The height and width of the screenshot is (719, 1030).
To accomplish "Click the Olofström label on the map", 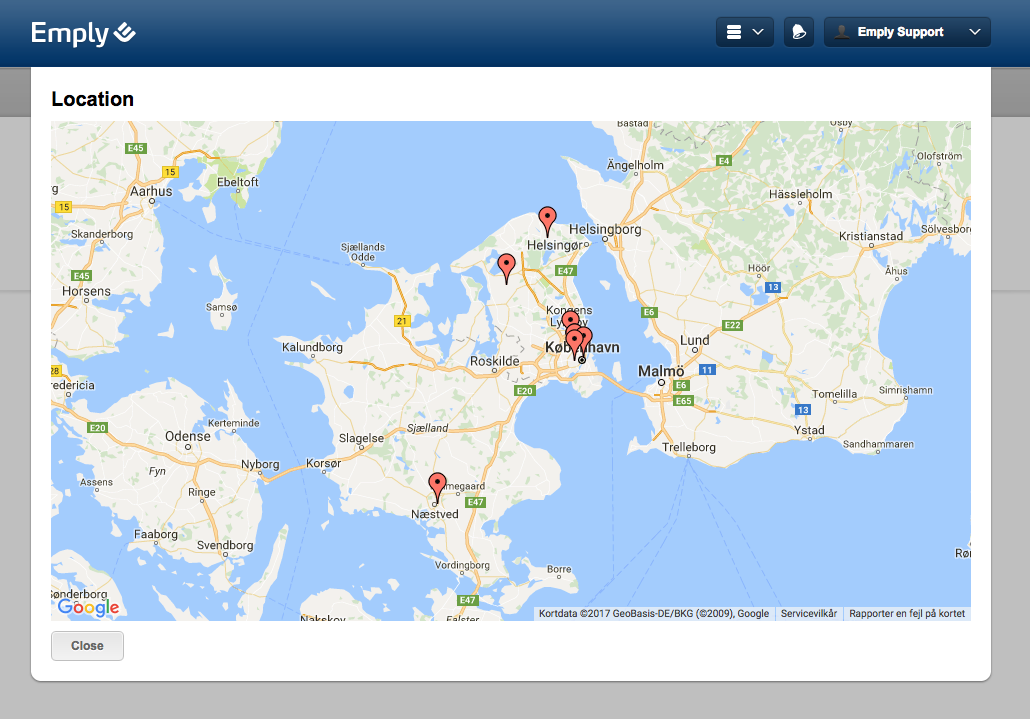I will (939, 156).
